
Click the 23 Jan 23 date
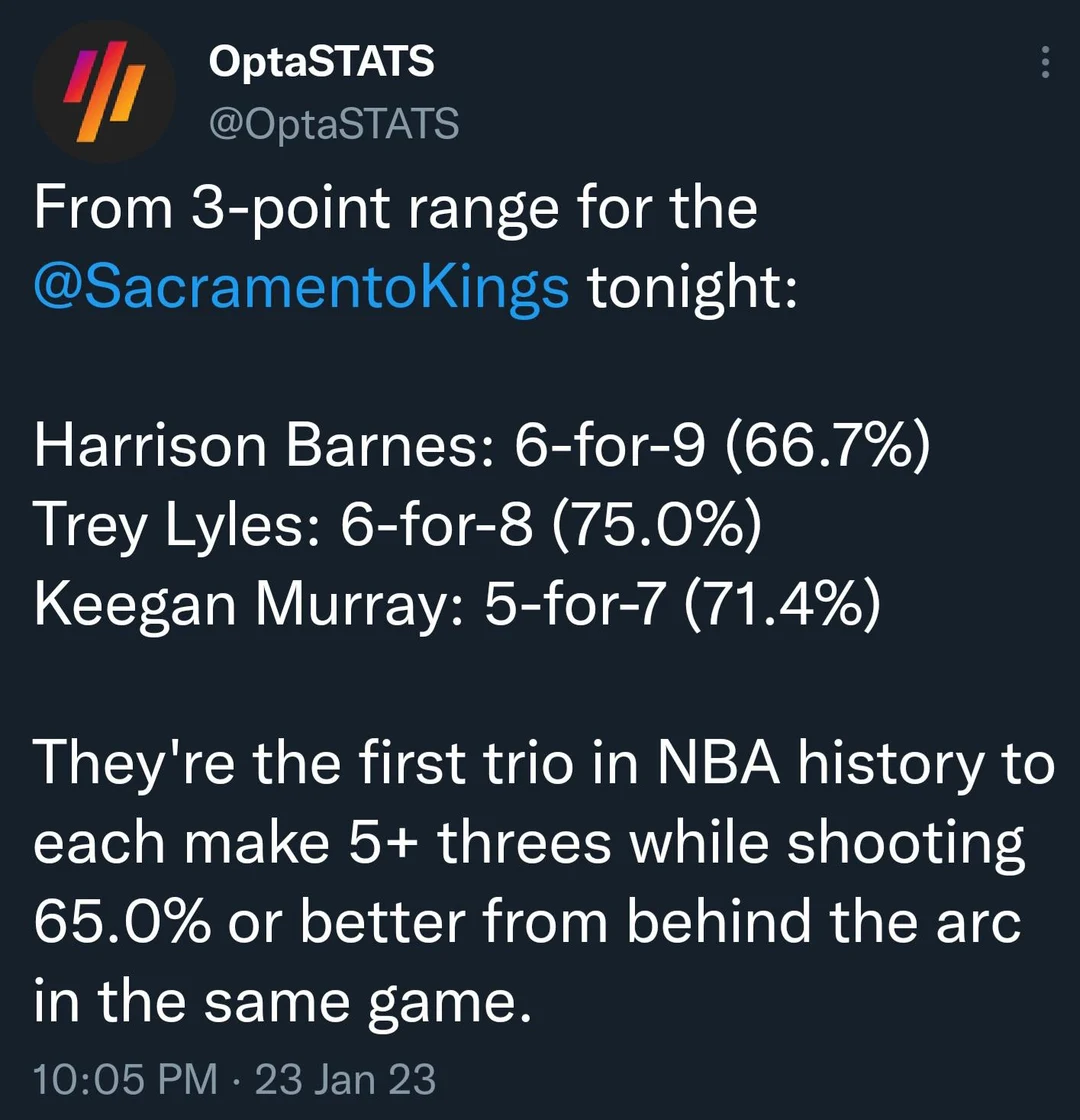[345, 1080]
